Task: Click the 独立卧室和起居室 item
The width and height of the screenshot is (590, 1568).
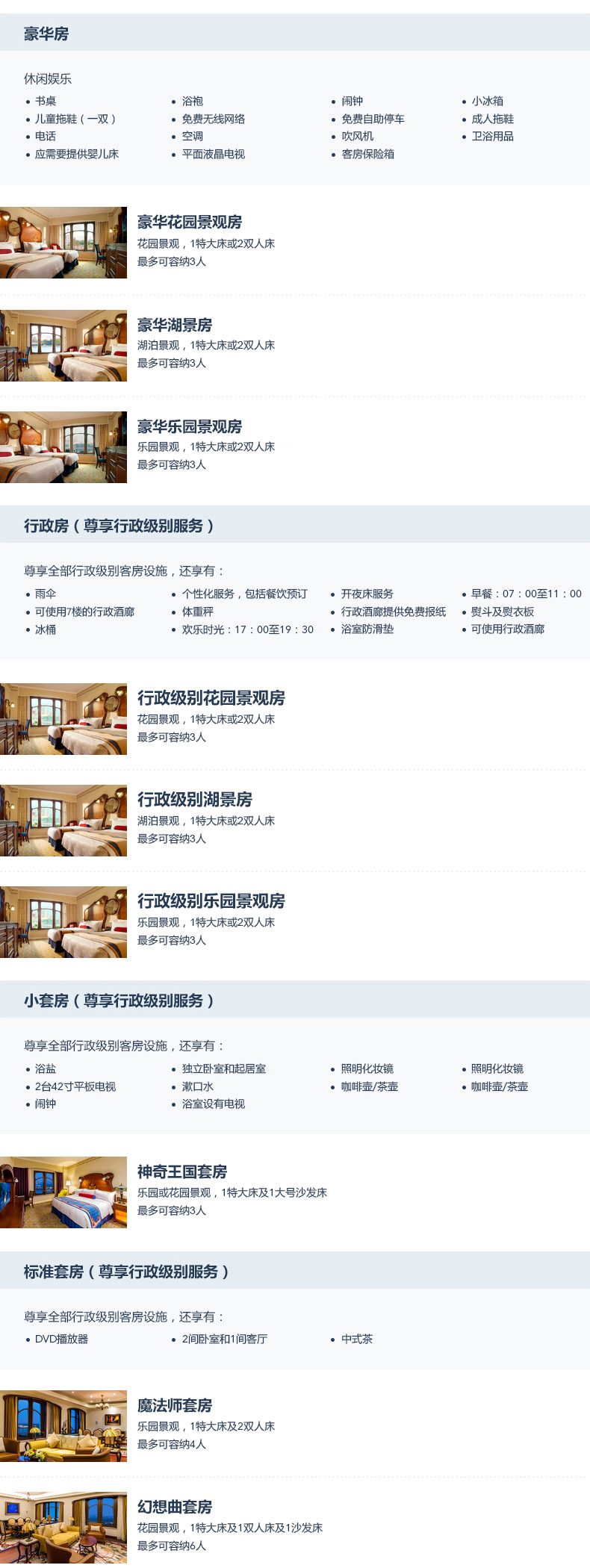Action: (224, 1068)
